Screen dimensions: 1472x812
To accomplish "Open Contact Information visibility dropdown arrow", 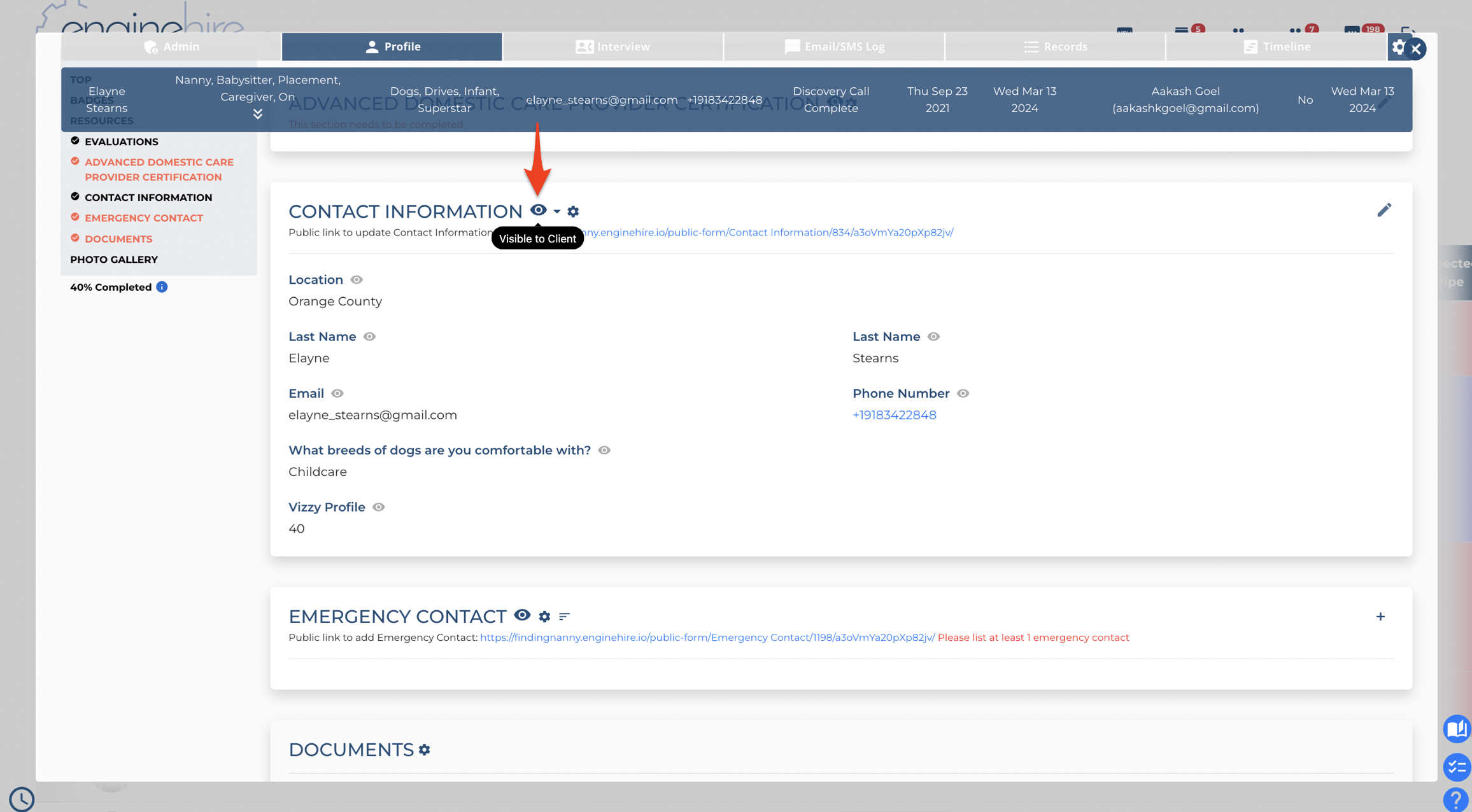I will pyautogui.click(x=557, y=211).
